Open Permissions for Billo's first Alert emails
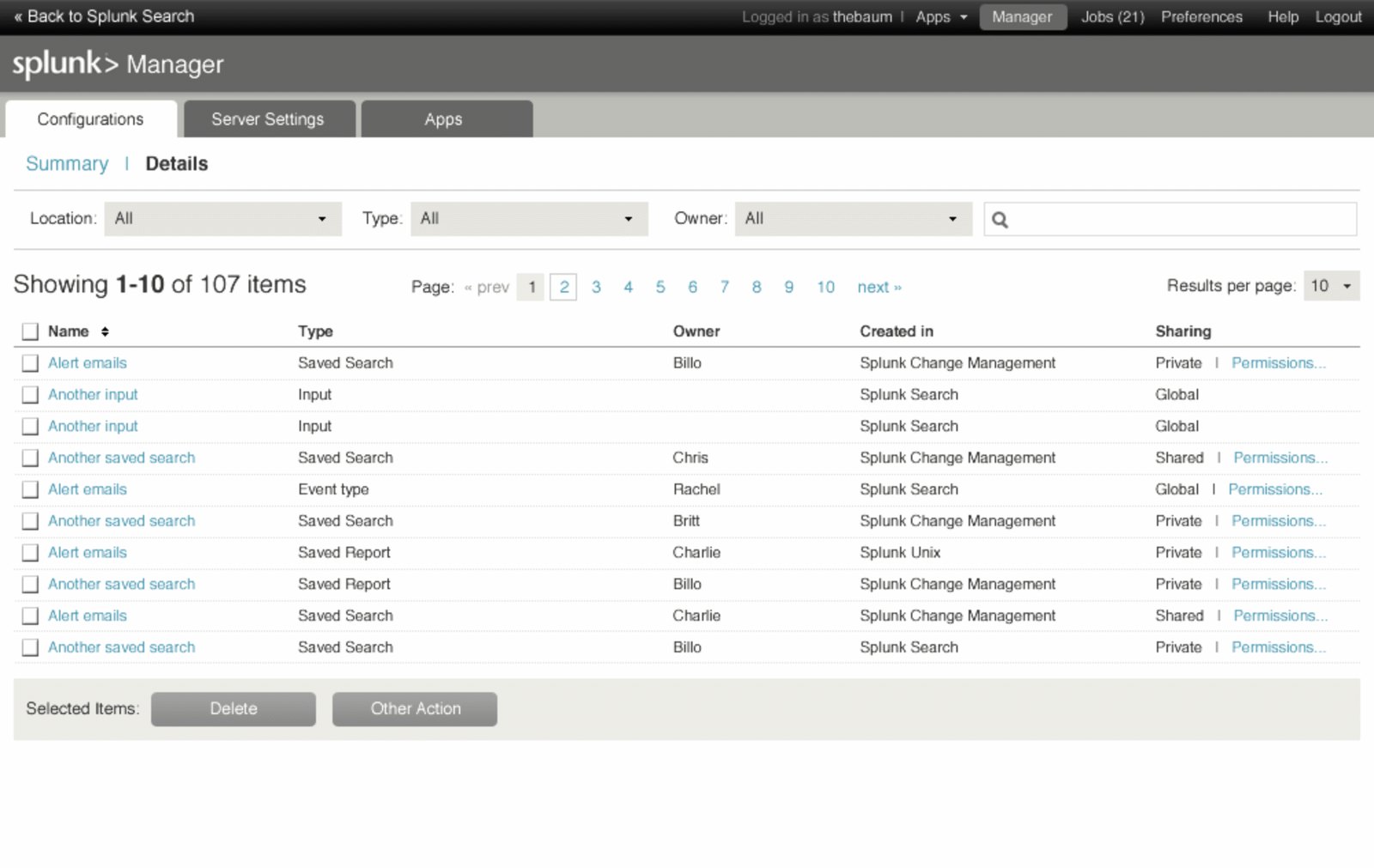The image size is (1374, 868). (1279, 363)
